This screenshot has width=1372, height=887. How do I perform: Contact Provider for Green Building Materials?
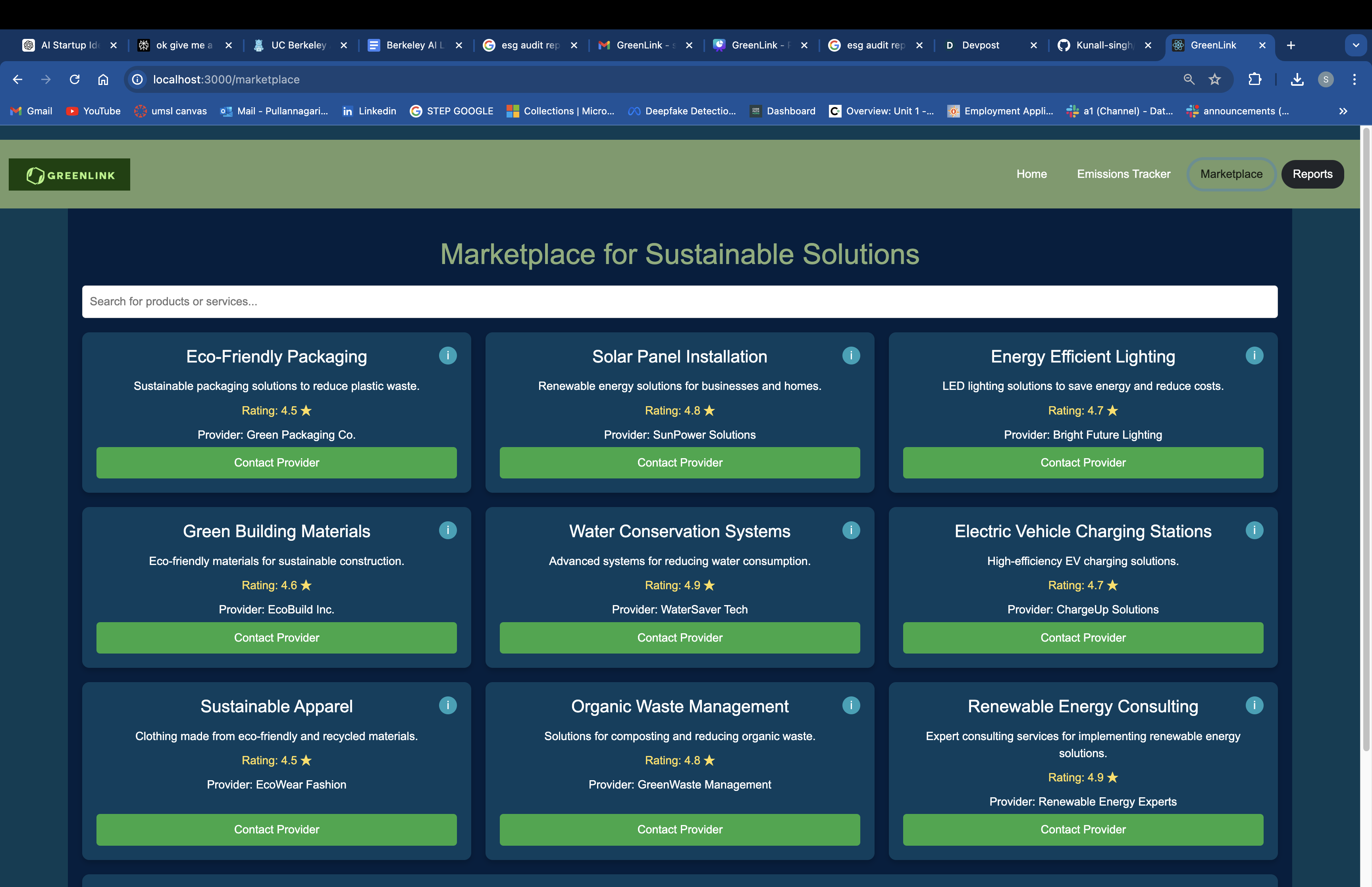point(276,638)
